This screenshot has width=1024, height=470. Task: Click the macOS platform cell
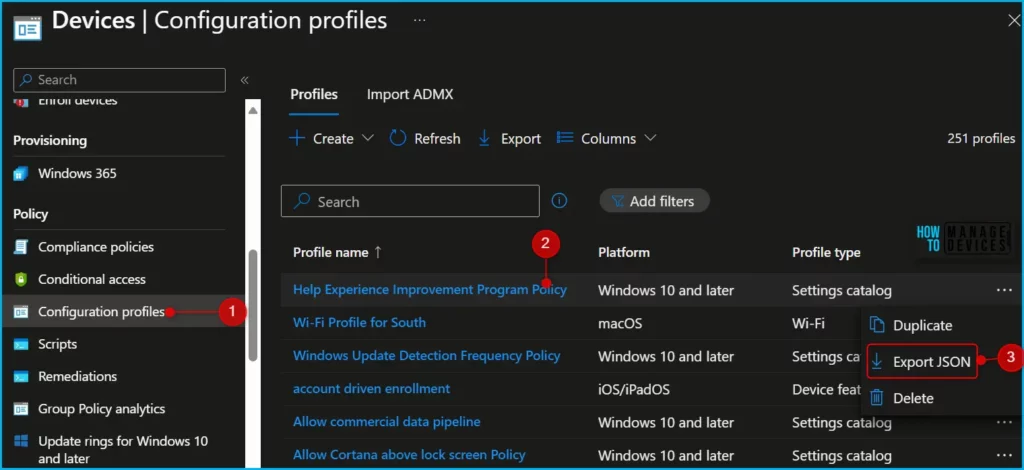(620, 323)
